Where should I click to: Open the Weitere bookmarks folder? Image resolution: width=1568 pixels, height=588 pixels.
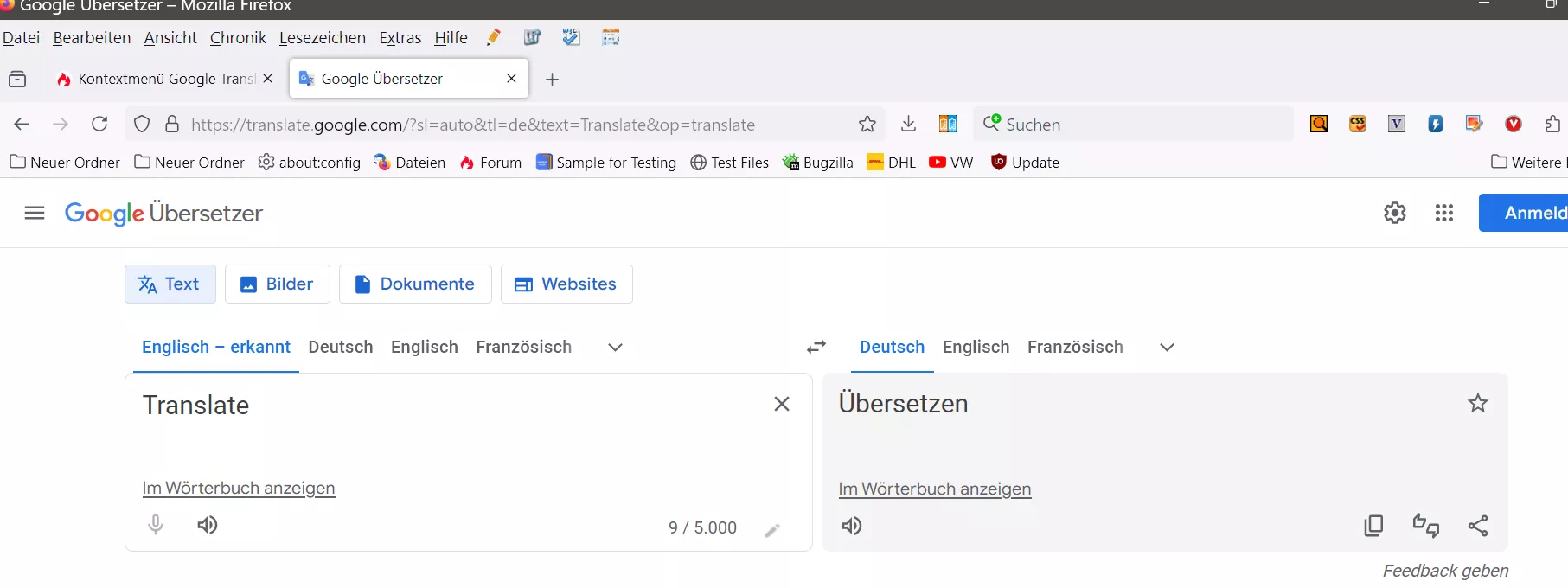(1528, 163)
